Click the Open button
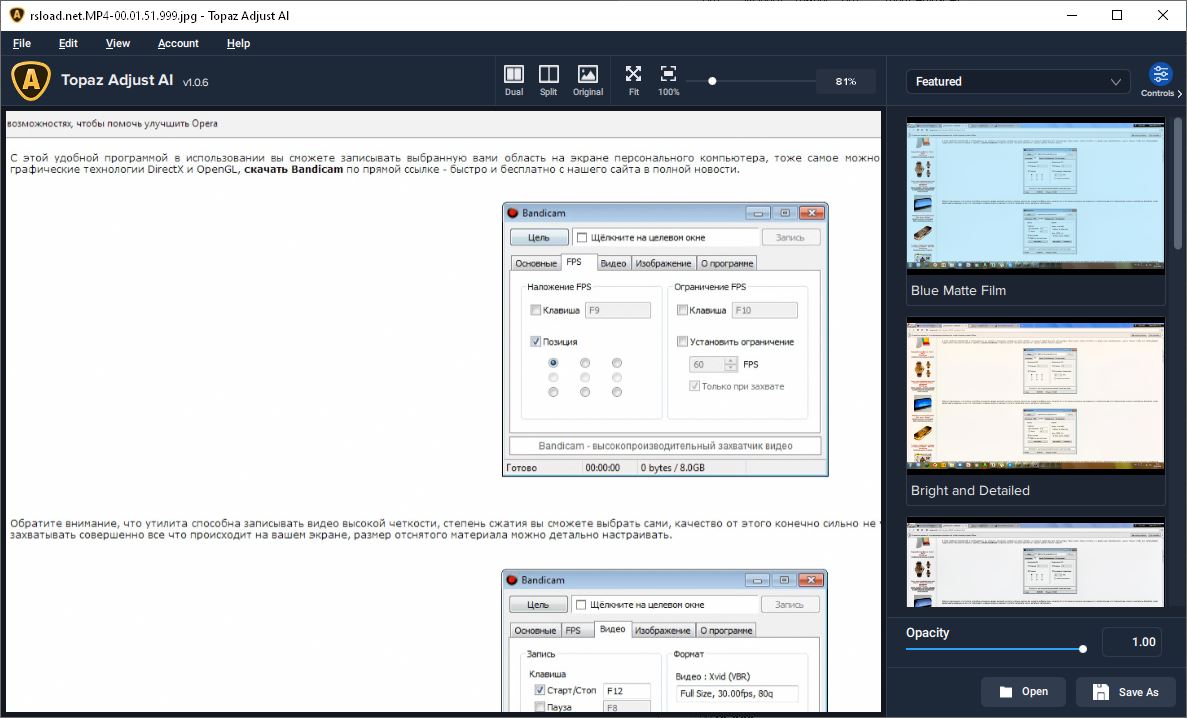The image size is (1187, 718). [1023, 691]
